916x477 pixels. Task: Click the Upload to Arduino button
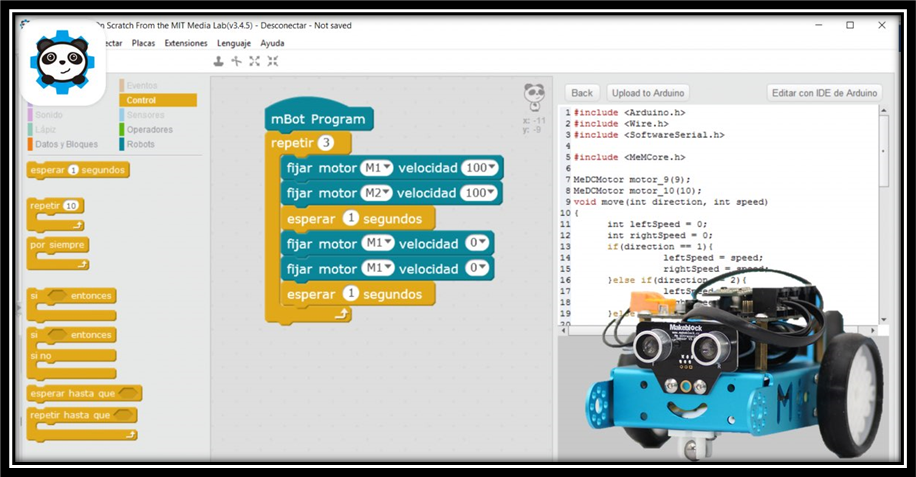coord(648,93)
